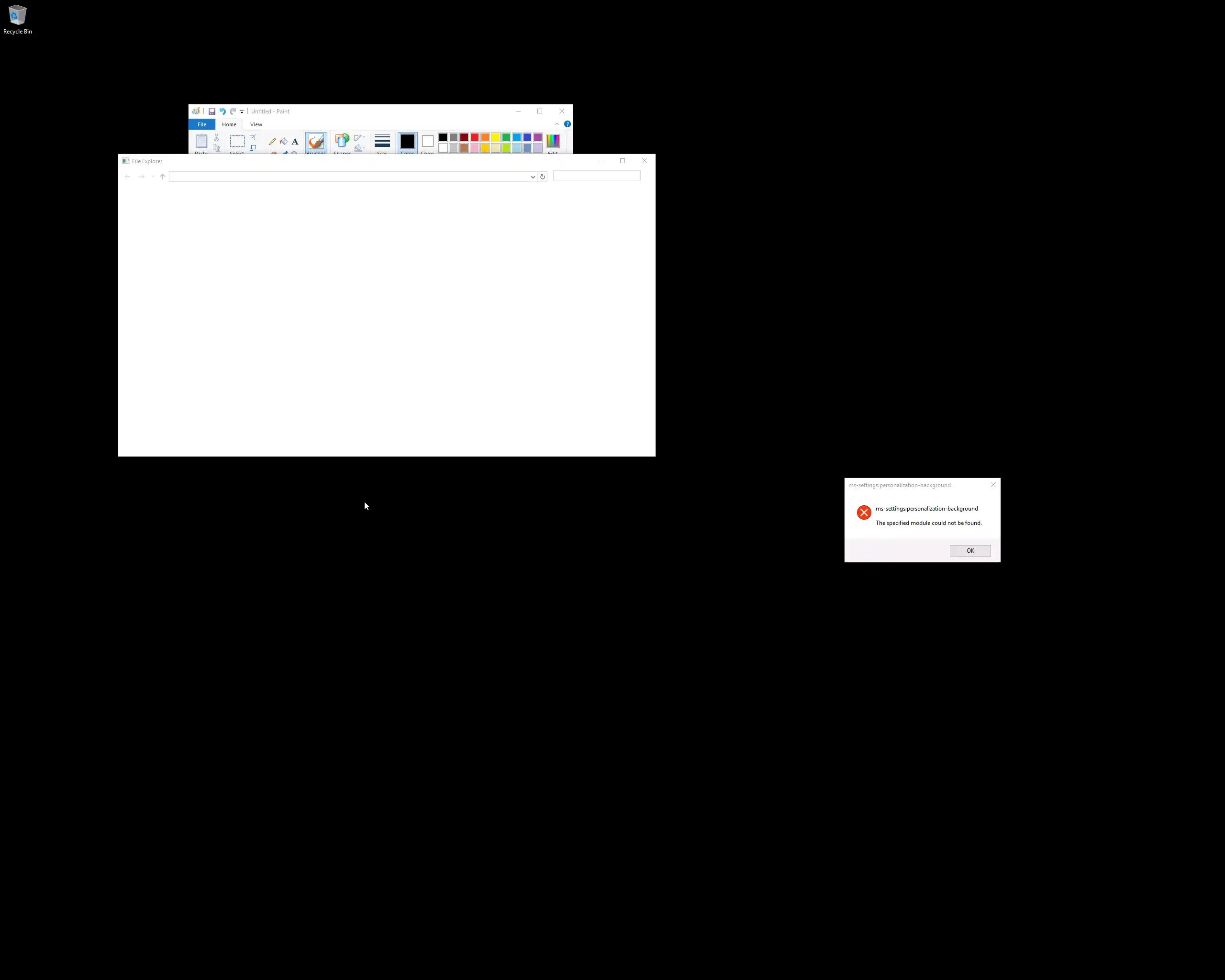Click the Save icon in Paint's title bar
The height and width of the screenshot is (980, 1225).
212,111
